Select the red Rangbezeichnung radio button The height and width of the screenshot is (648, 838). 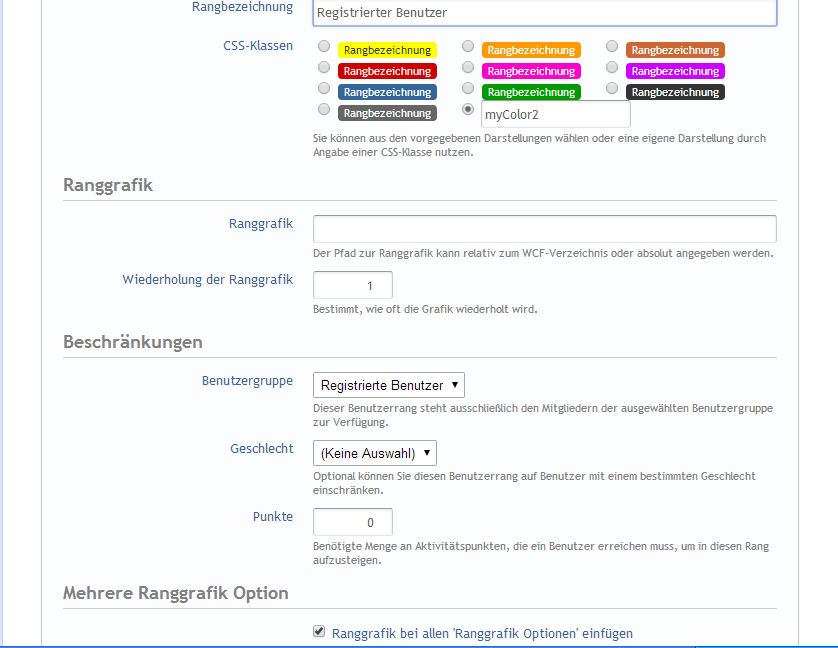coord(324,68)
